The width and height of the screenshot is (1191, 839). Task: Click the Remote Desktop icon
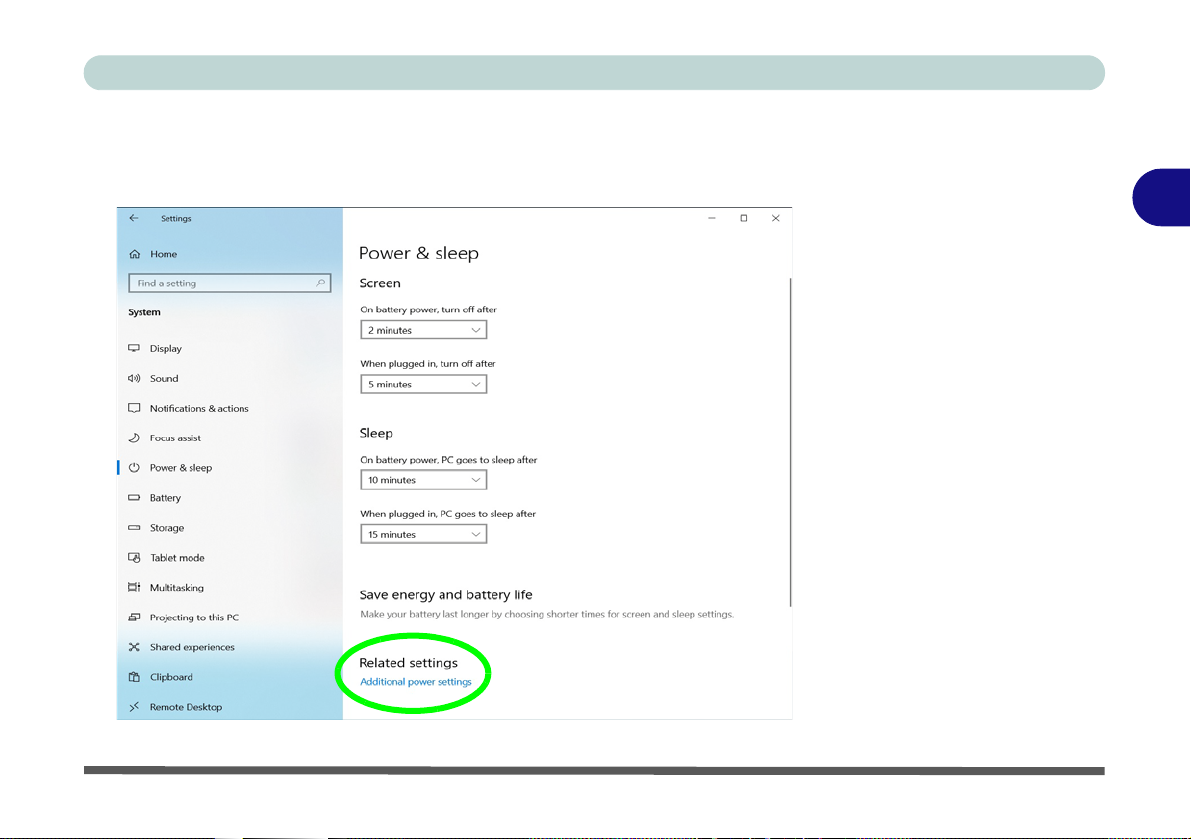(134, 707)
